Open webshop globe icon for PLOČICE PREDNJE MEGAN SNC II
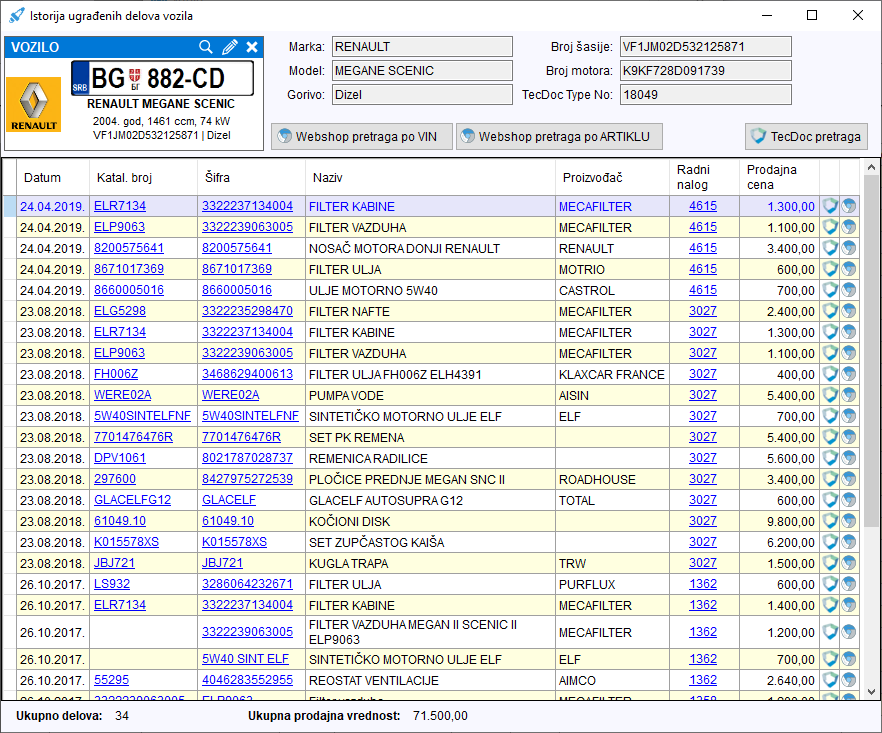Image resolution: width=882 pixels, height=733 pixels. 849,479
